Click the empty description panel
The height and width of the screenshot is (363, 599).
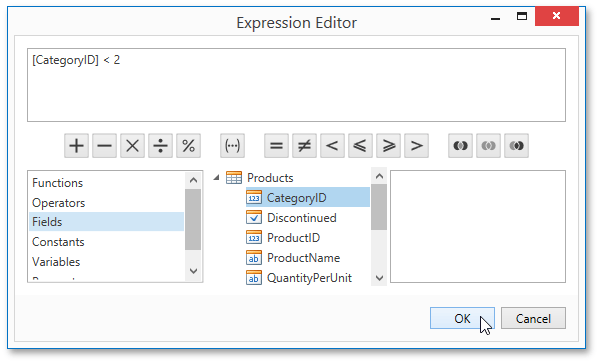(x=478, y=226)
